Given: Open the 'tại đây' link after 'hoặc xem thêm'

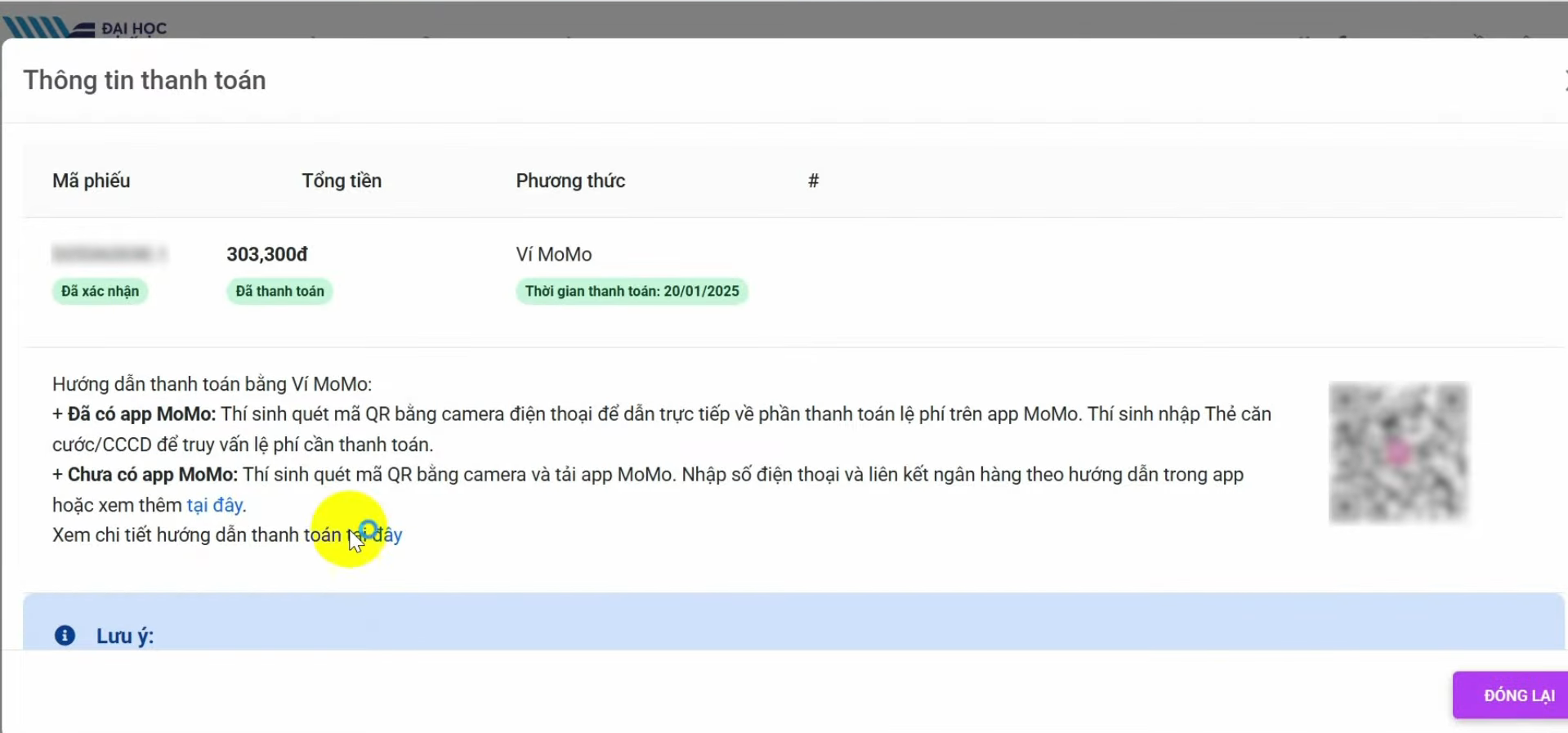Looking at the screenshot, I should (214, 505).
